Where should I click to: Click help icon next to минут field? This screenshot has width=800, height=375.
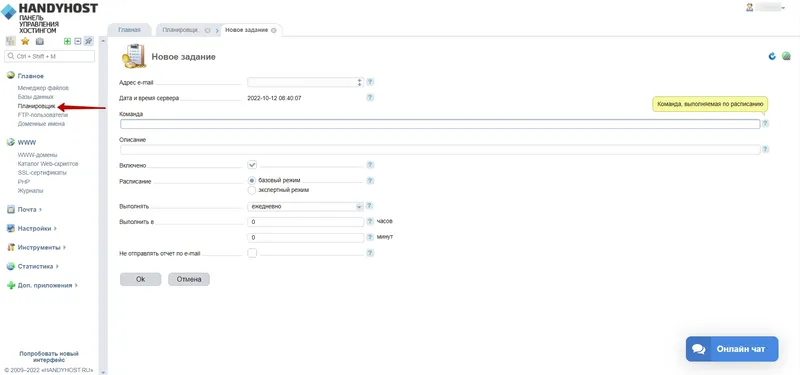(x=369, y=238)
